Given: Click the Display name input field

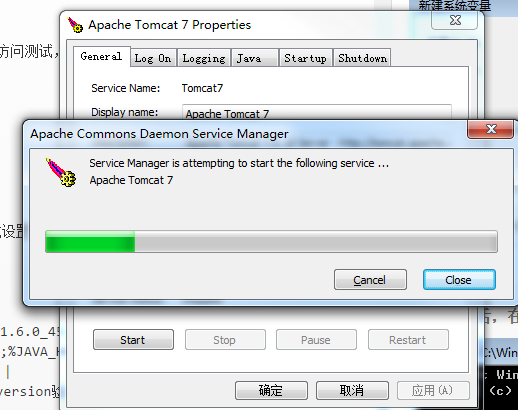Looking at the screenshot, I should point(317,112).
